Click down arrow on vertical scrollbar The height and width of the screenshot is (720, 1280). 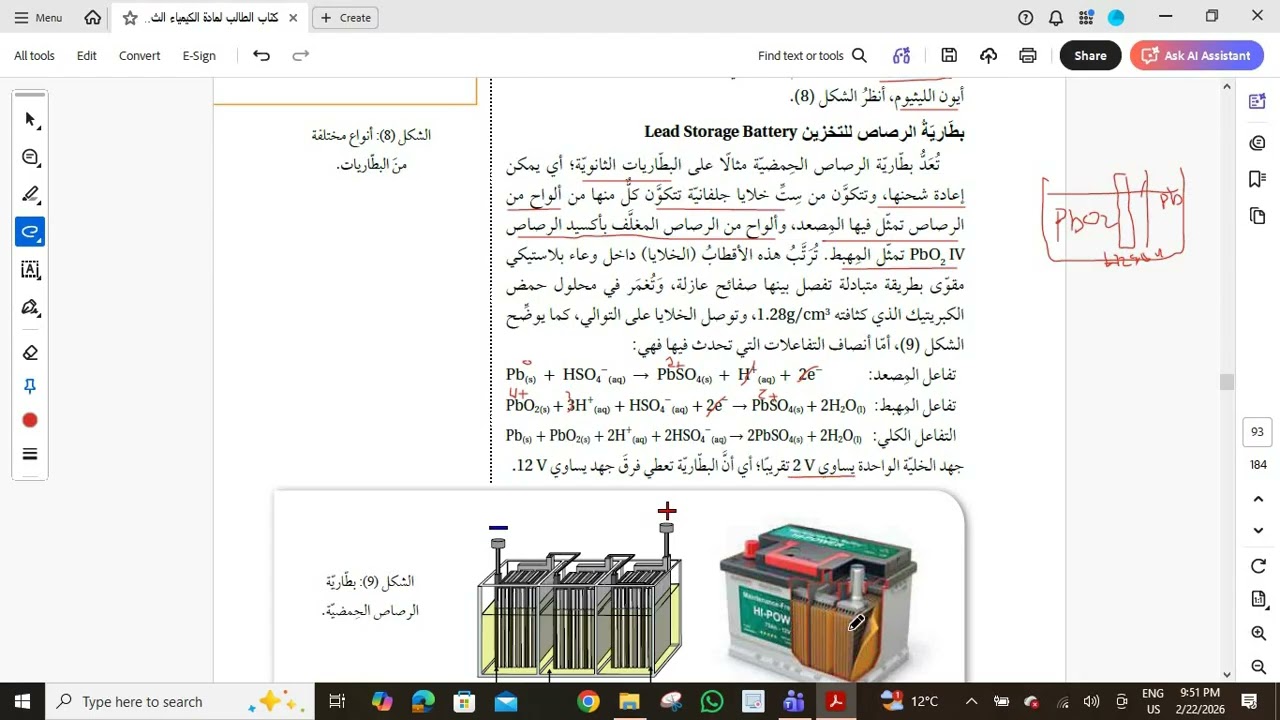click(1227, 675)
